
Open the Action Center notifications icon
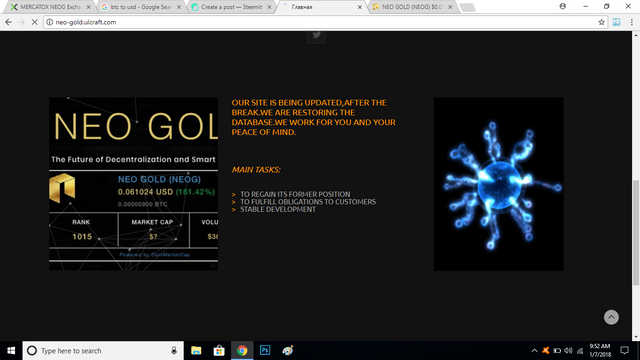click(624, 351)
